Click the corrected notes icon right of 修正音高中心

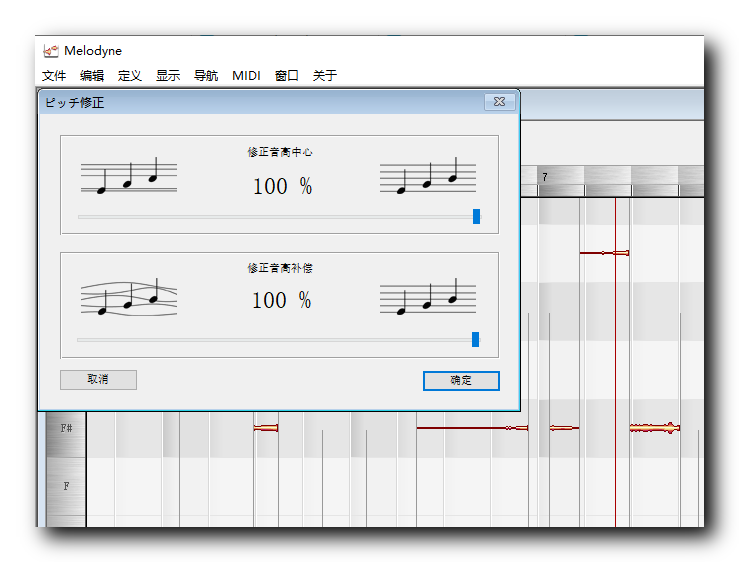[x=428, y=176]
